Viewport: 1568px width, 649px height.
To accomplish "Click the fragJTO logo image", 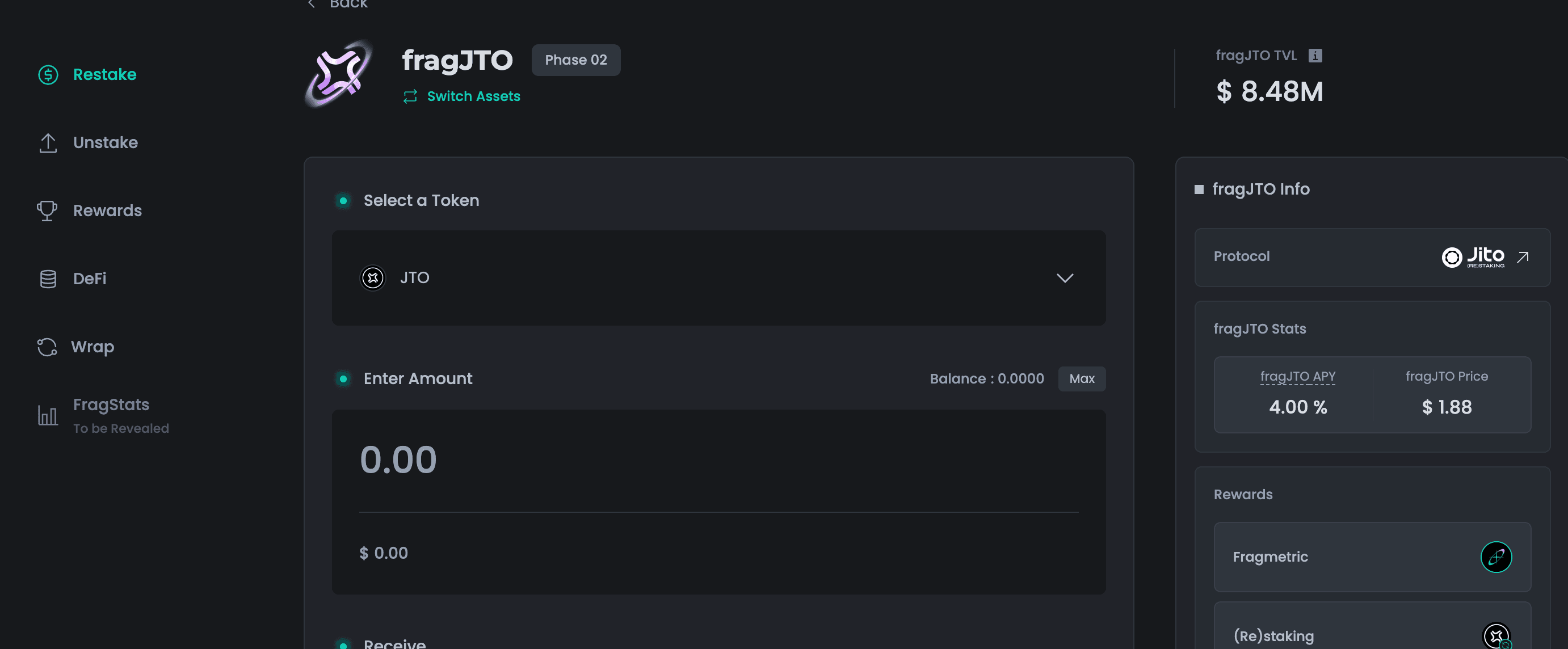I will 338,74.
